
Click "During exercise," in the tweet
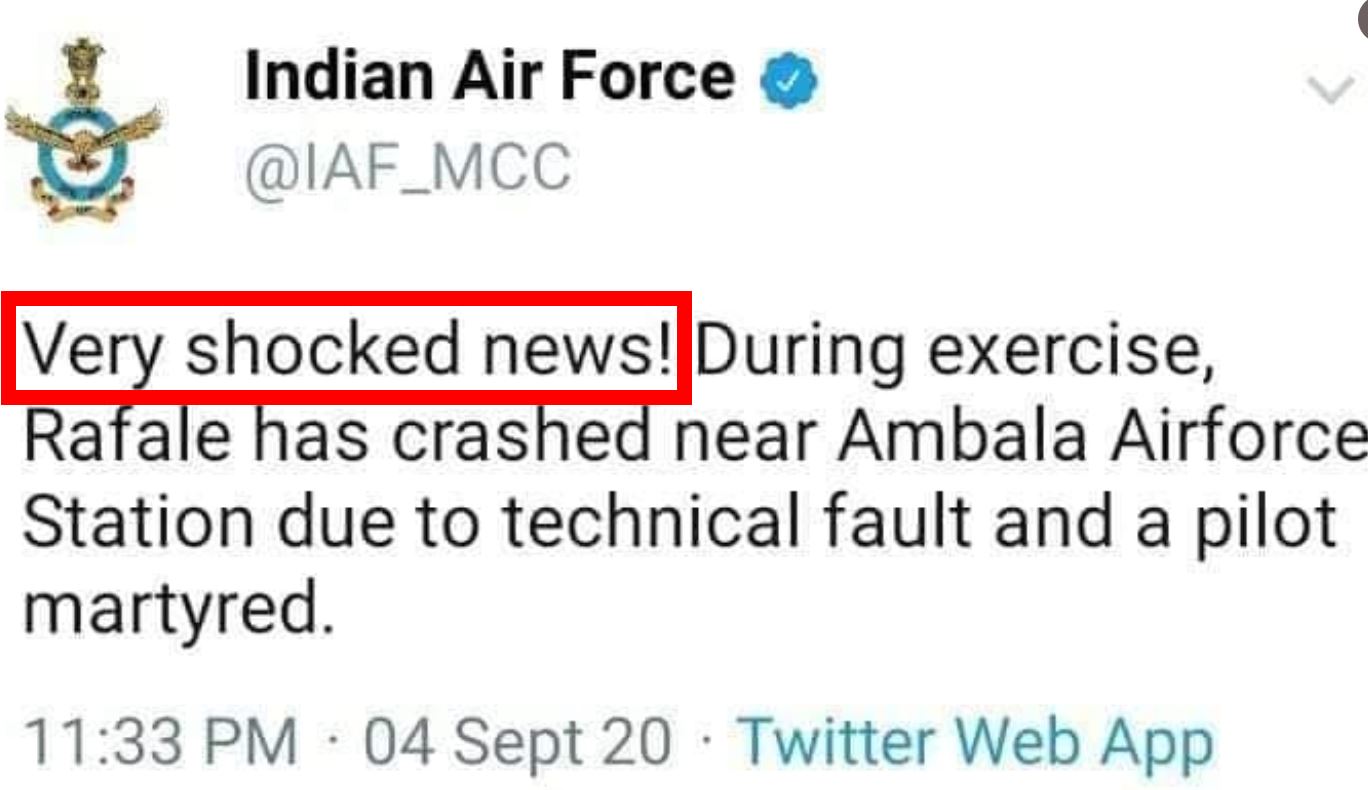(956, 349)
